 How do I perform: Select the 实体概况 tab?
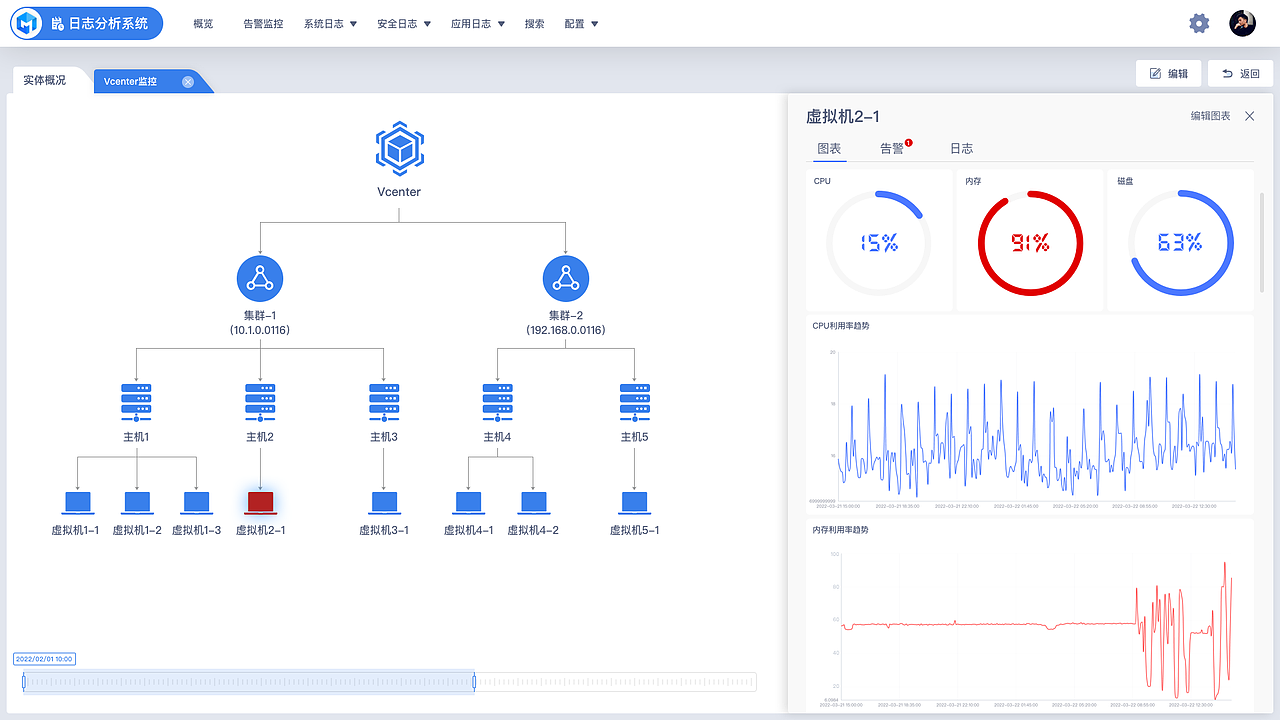[44, 81]
